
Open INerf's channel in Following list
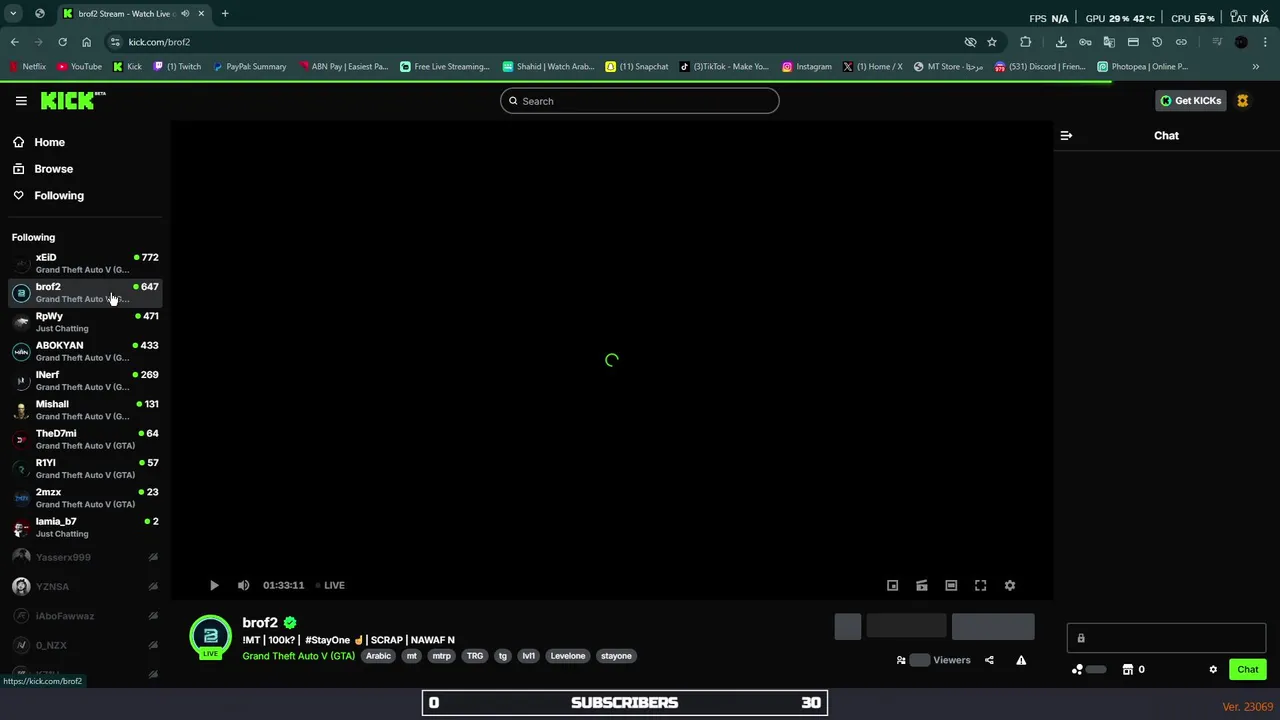(85, 380)
